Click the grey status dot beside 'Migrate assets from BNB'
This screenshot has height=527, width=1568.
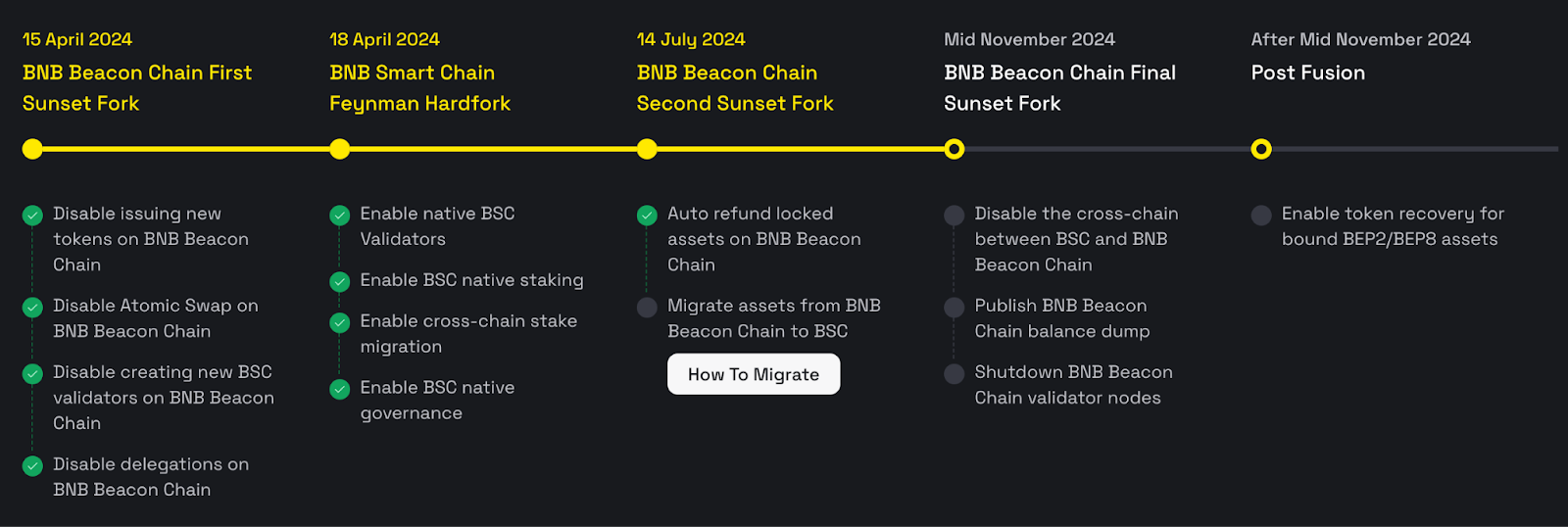click(x=647, y=308)
